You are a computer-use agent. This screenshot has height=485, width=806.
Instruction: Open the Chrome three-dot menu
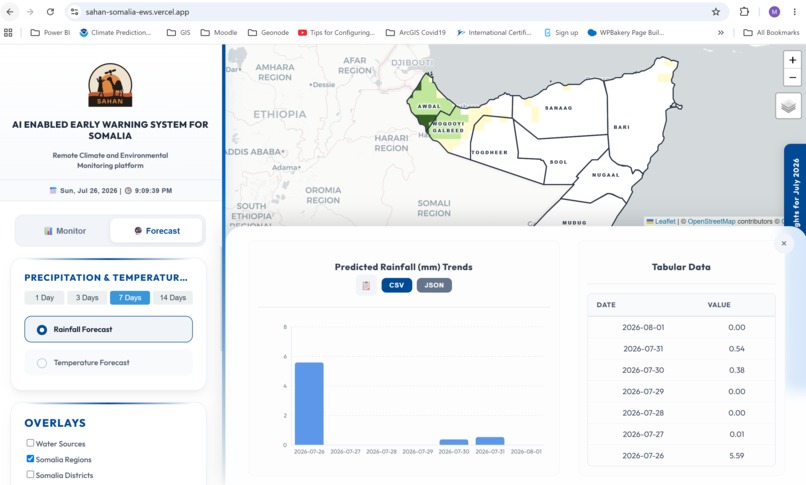coord(795,12)
